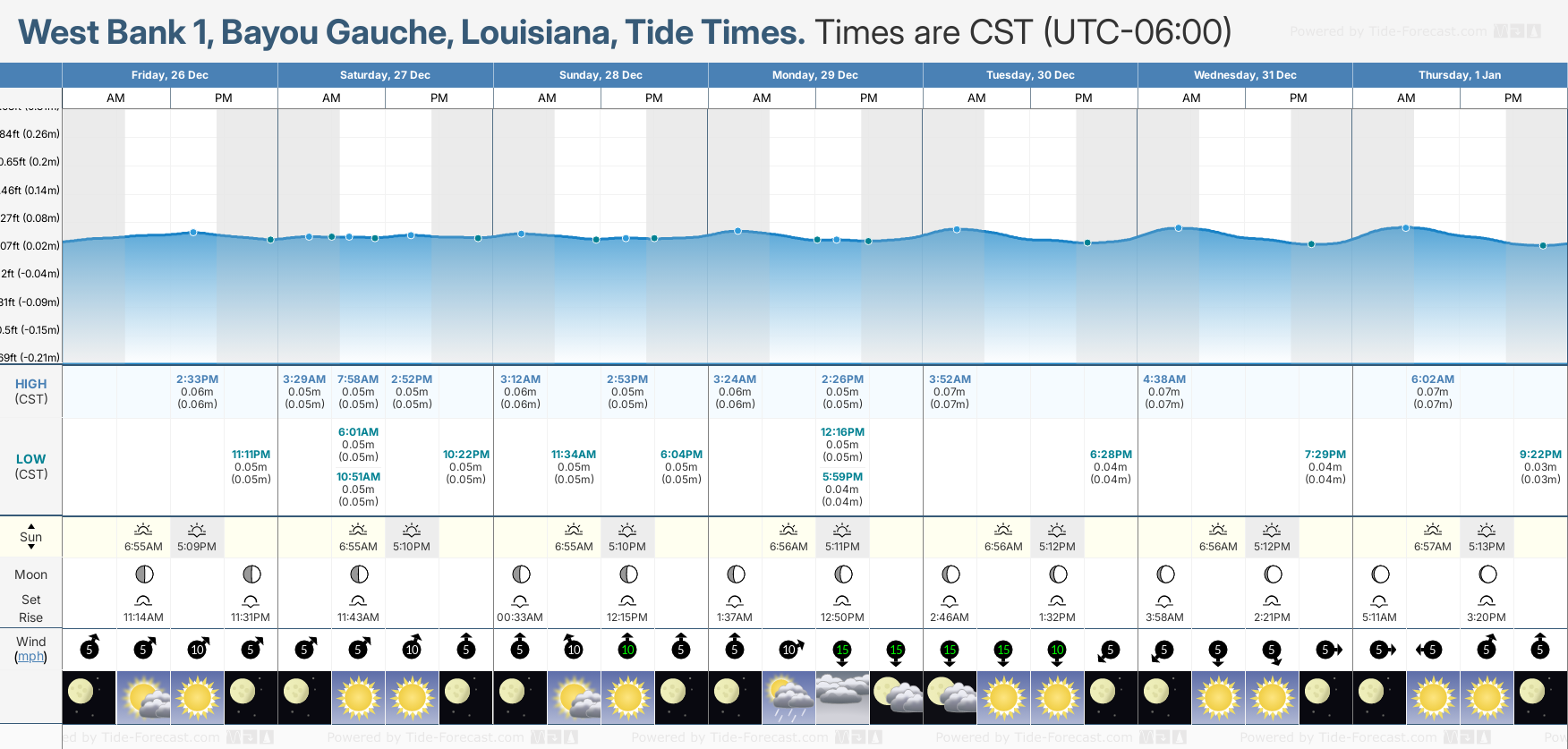Screen dimensions: 1568x749
Task: Click Friday morning's partly cloudy weather icon
Action: (x=143, y=698)
